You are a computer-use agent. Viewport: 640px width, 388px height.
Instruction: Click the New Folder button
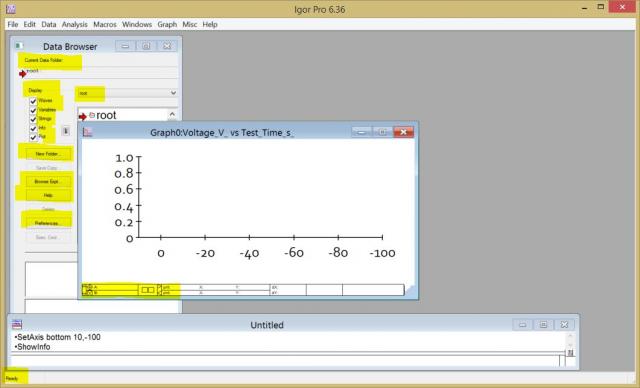[x=48, y=154]
